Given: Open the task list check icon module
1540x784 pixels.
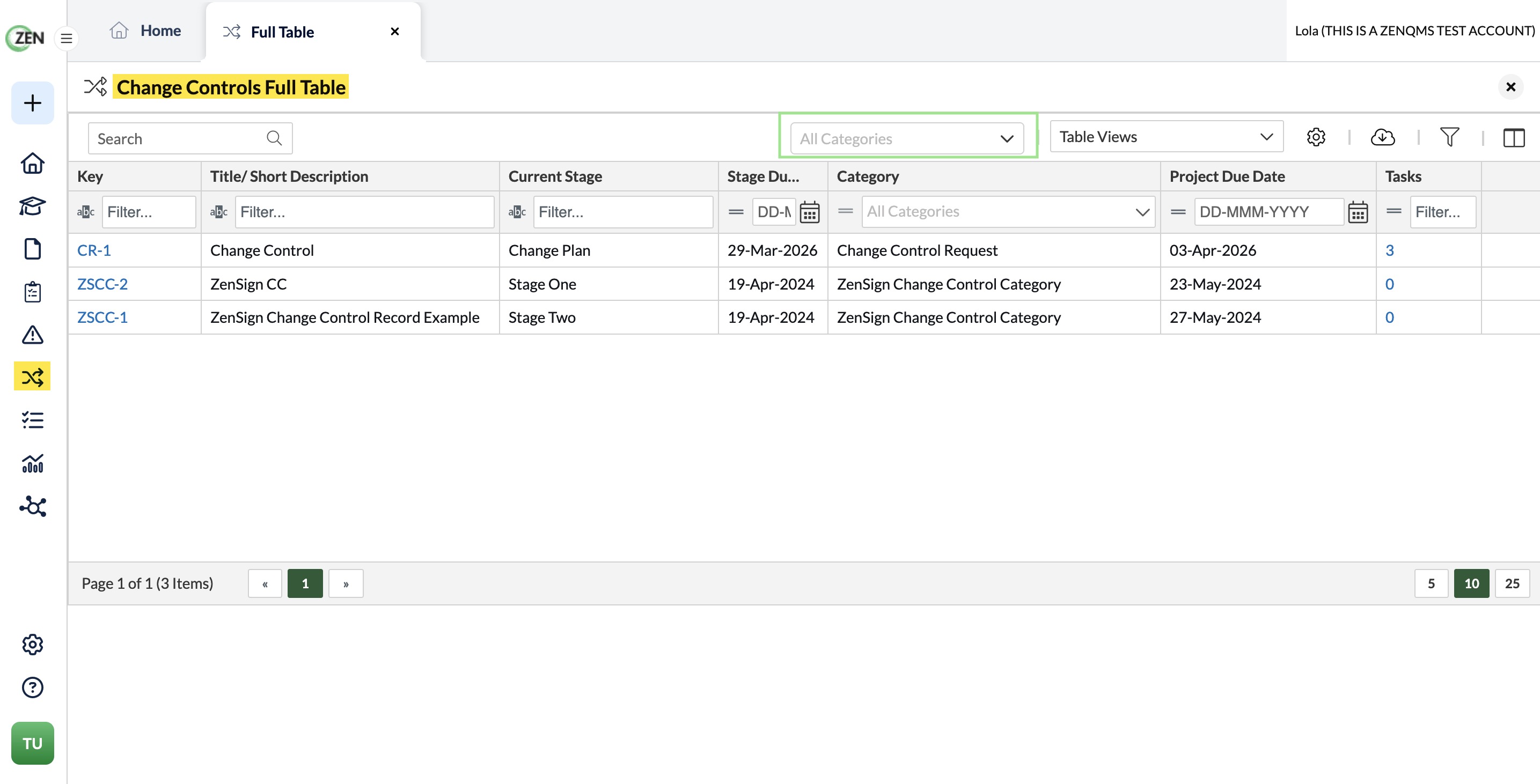Looking at the screenshot, I should [x=32, y=420].
